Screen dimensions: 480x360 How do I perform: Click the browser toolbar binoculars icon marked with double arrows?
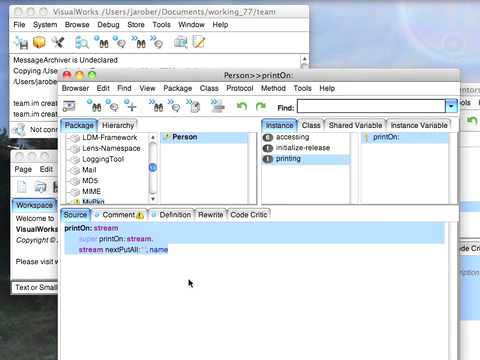(x=156, y=105)
